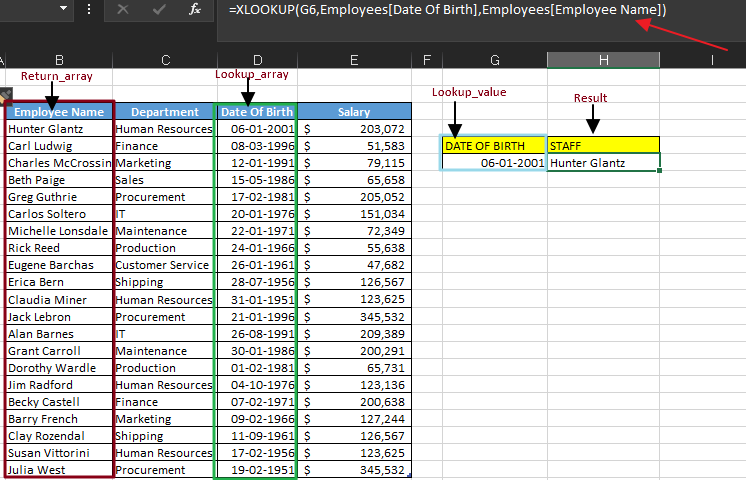
Task: Select cell Alan Barnes
Action: [59, 334]
